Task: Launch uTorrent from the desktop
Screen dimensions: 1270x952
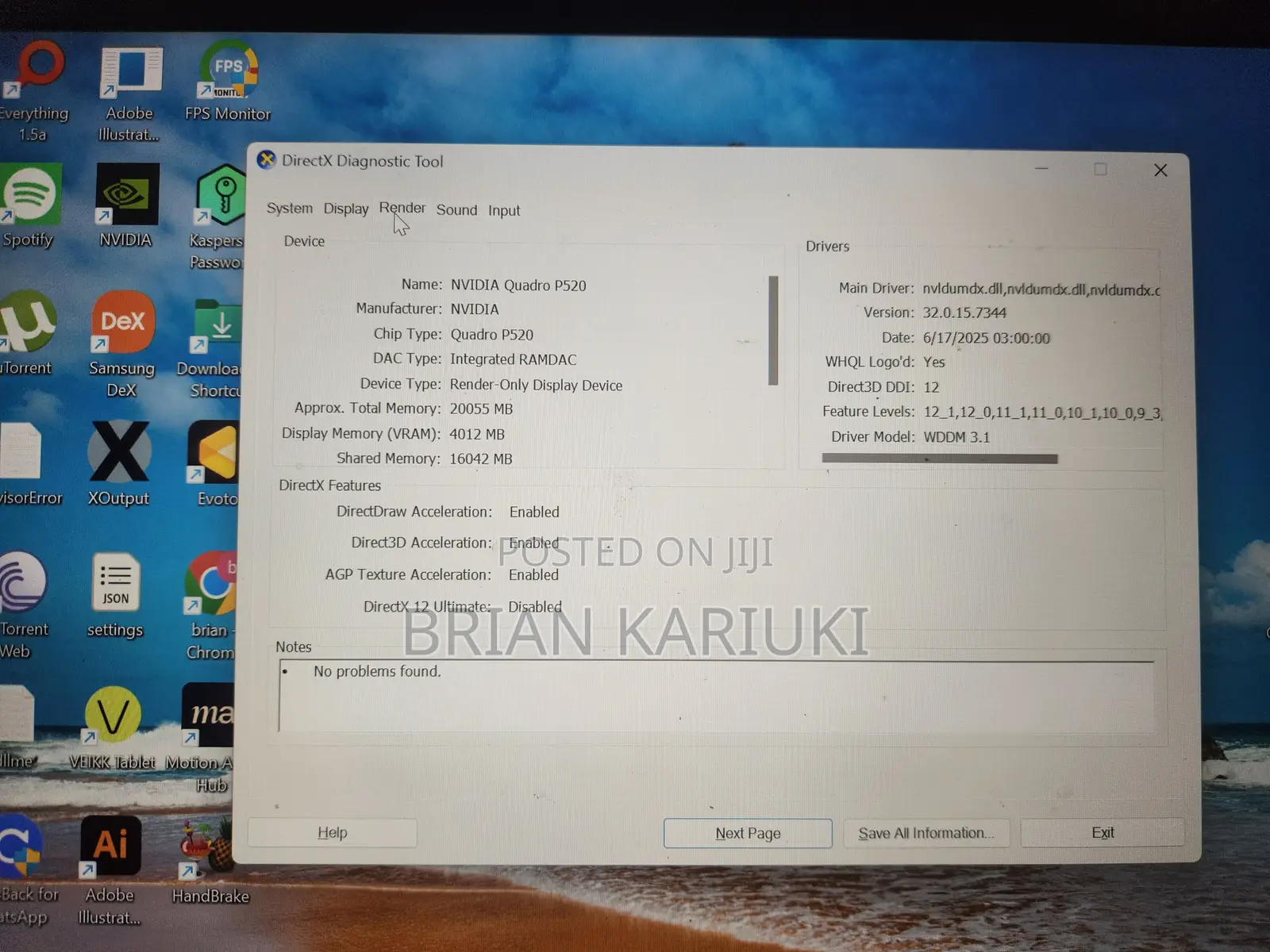Action: 27,333
